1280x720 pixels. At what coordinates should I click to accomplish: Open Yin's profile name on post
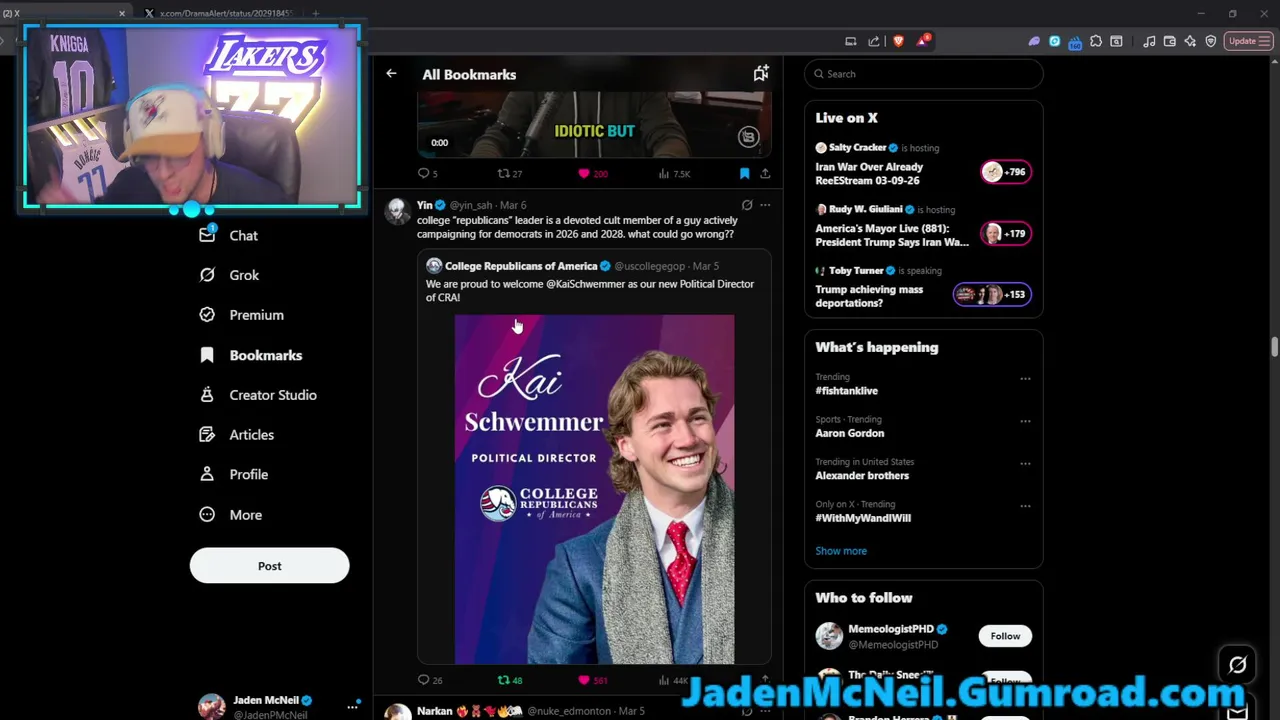pyautogui.click(x=424, y=205)
